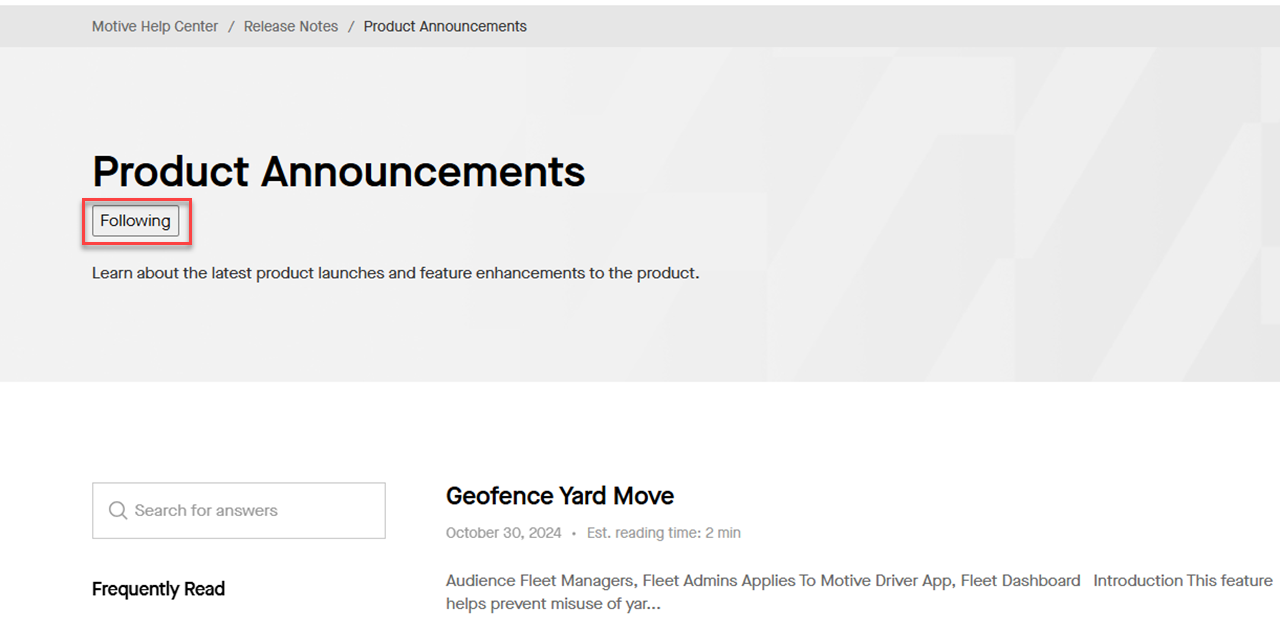Click the Geofence Yard Move article excerpt
The image size is (1280, 632).
click(x=859, y=592)
